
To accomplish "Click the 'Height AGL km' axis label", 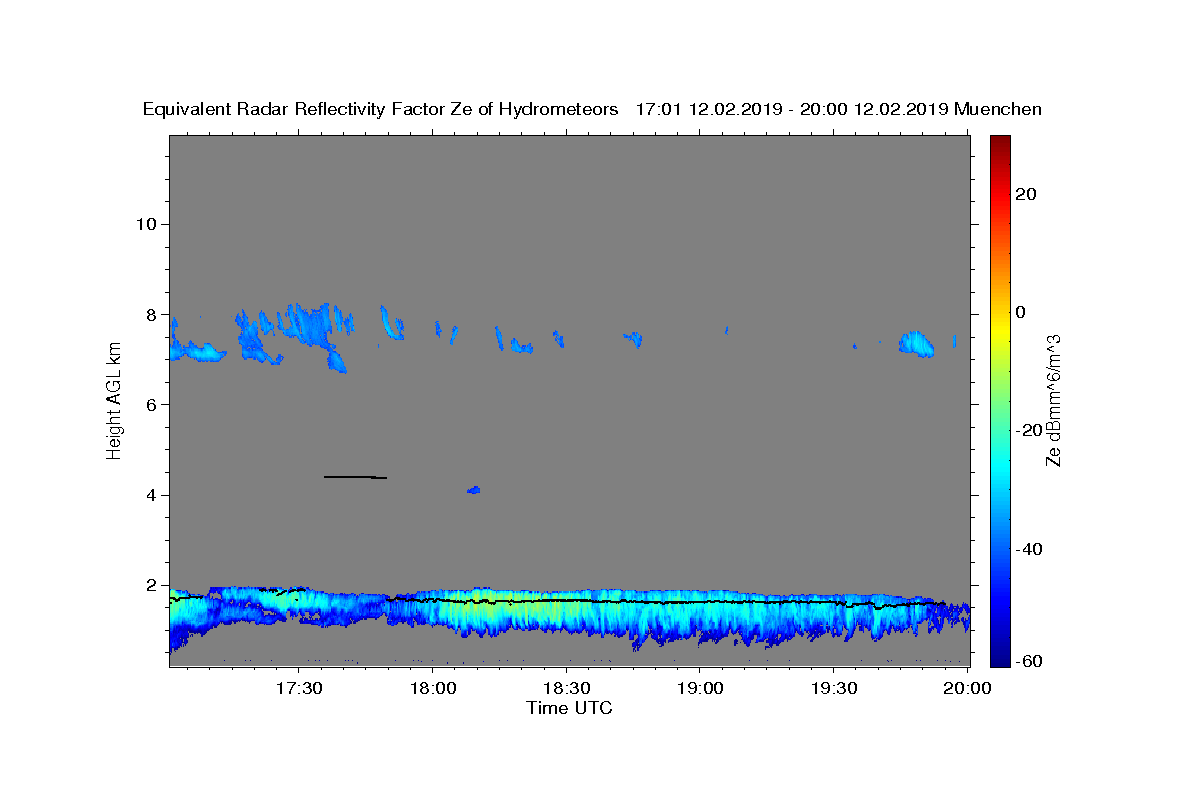I will (115, 400).
